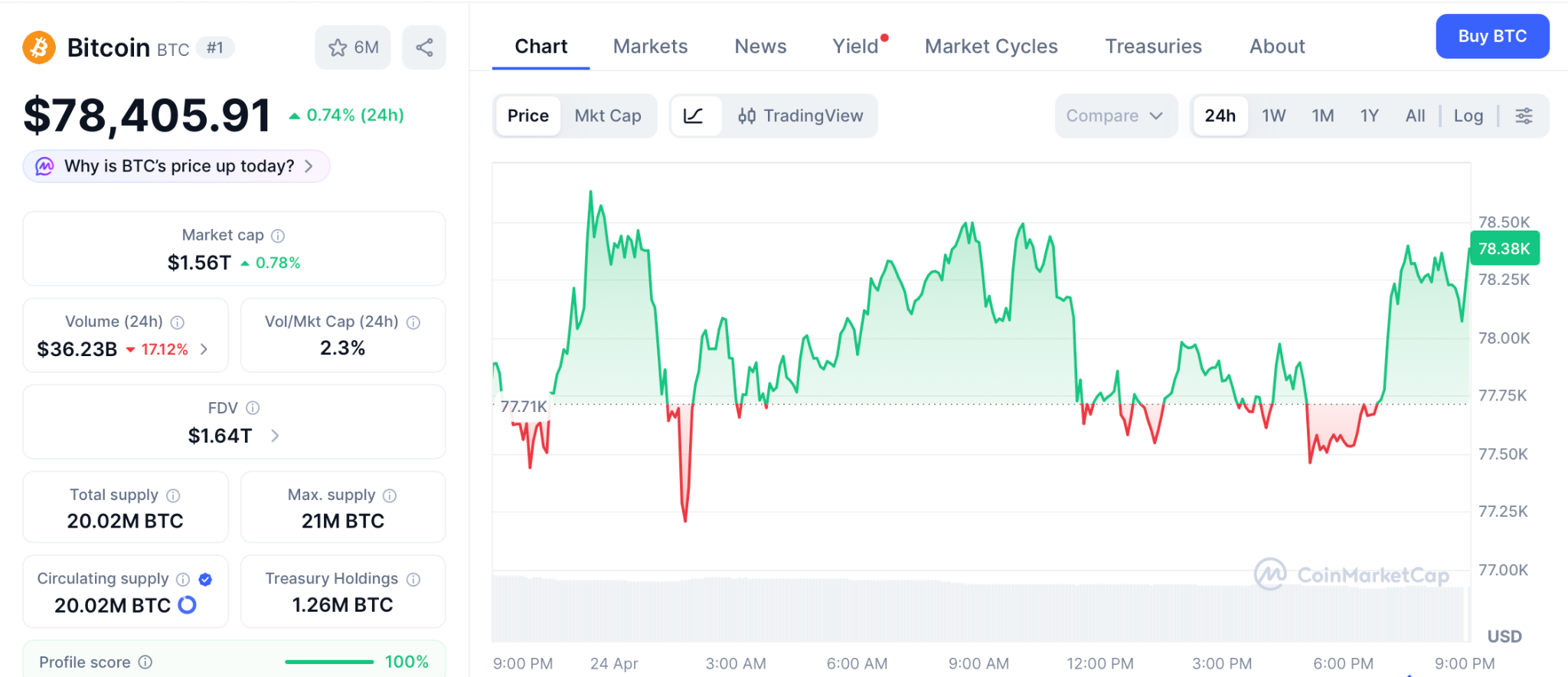The width and height of the screenshot is (1568, 677).
Task: Select the 1Y time range
Action: click(1369, 116)
